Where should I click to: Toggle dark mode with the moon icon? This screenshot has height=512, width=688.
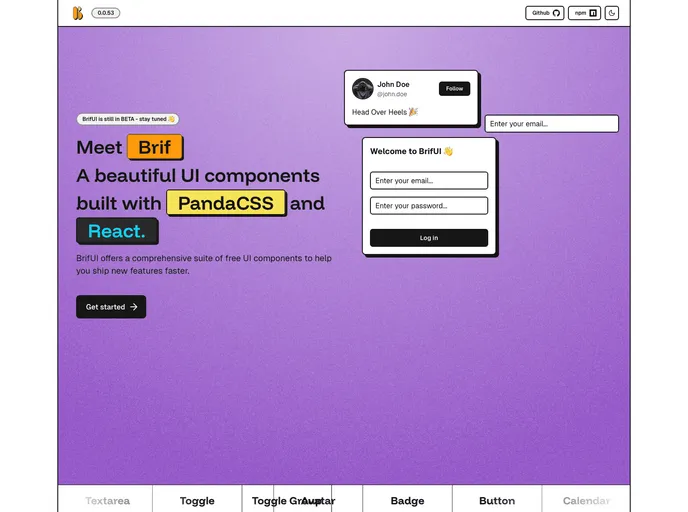(x=612, y=13)
